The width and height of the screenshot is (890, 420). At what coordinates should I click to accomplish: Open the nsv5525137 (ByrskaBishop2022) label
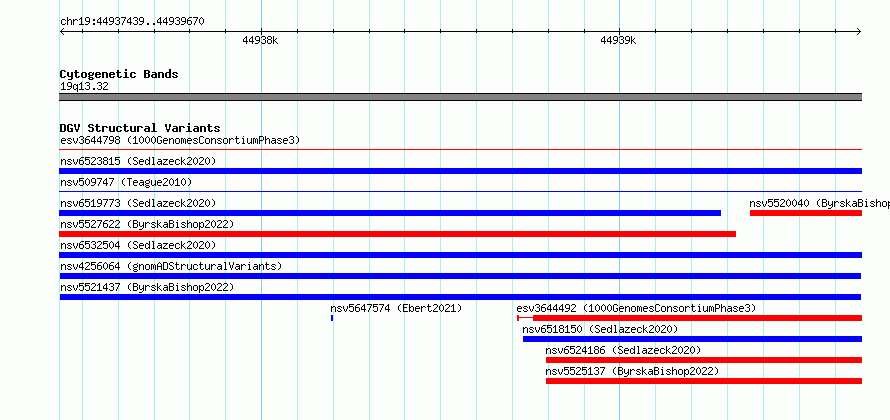(x=632, y=371)
